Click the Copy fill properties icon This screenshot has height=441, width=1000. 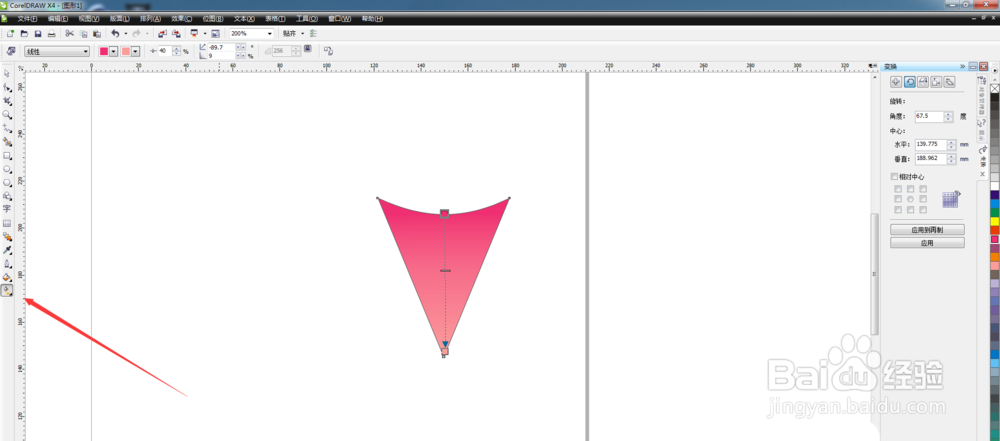point(328,50)
